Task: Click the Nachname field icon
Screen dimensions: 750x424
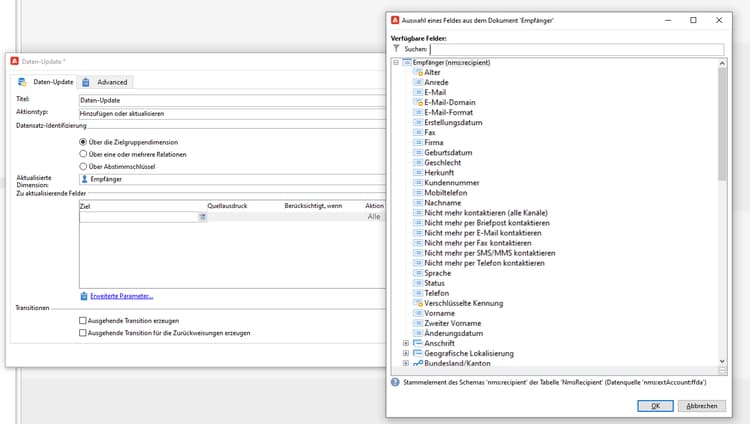Action: (418, 203)
